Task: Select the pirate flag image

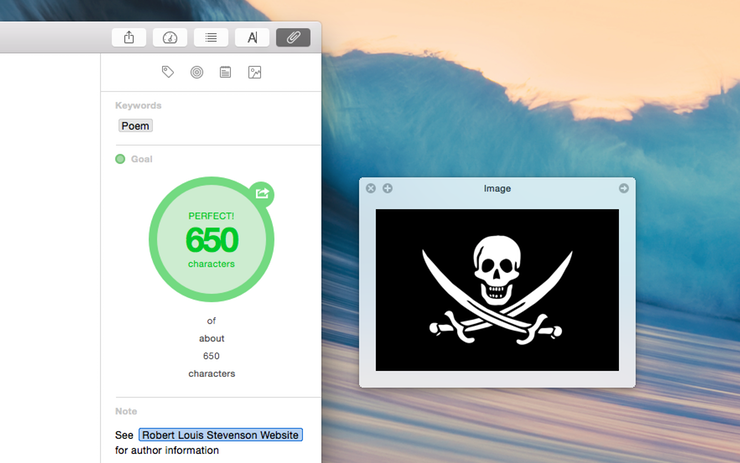Action: coord(497,290)
